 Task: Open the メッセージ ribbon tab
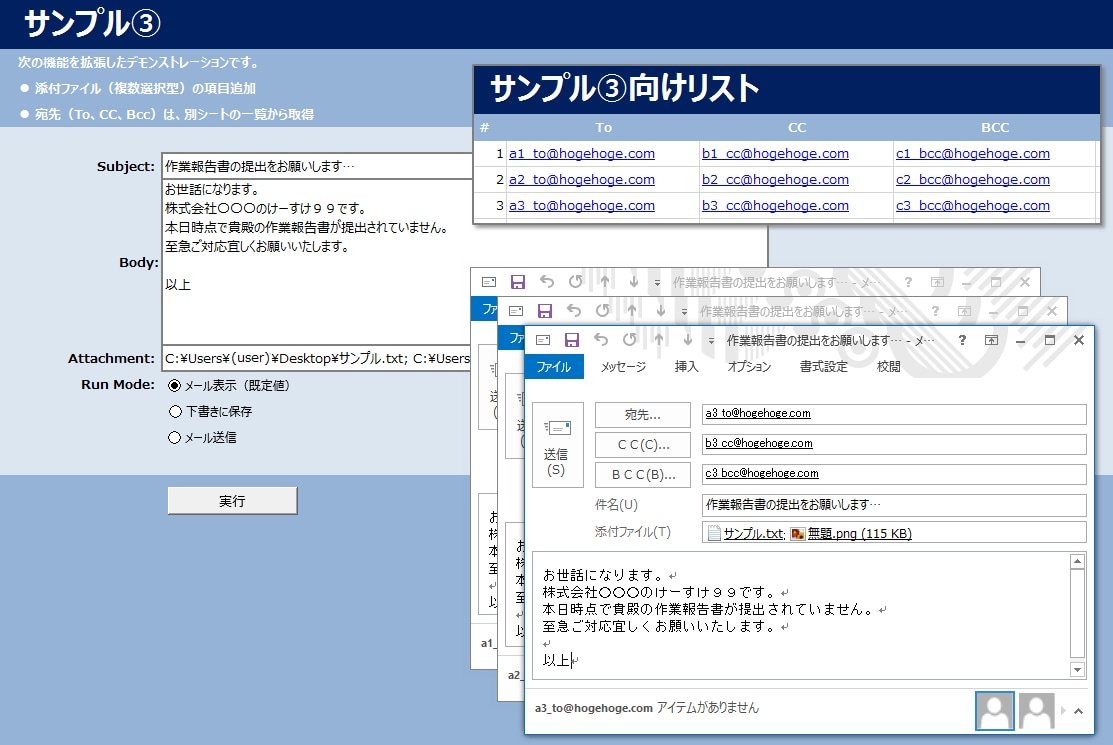point(623,367)
